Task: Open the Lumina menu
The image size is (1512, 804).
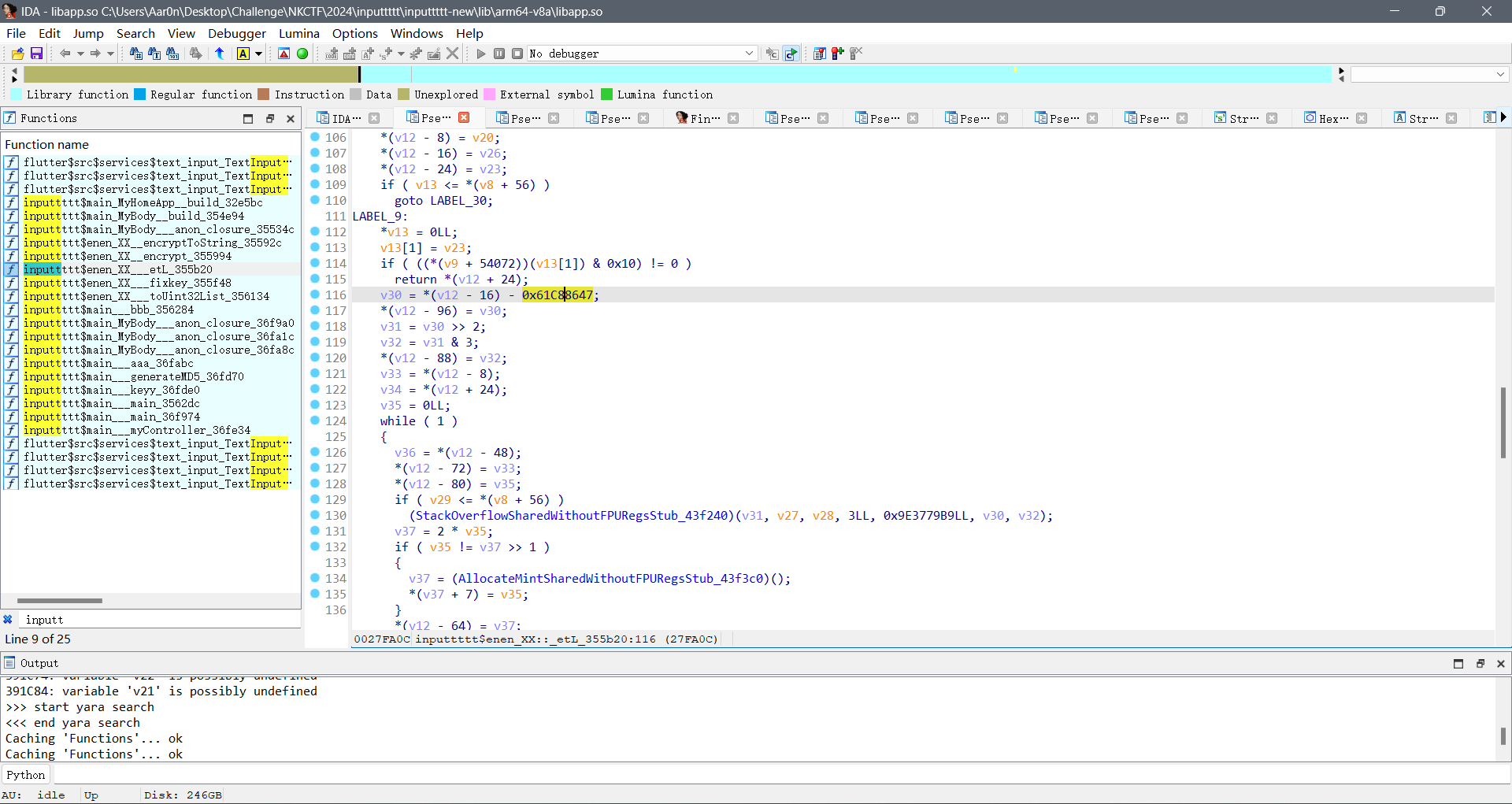Action: click(299, 33)
